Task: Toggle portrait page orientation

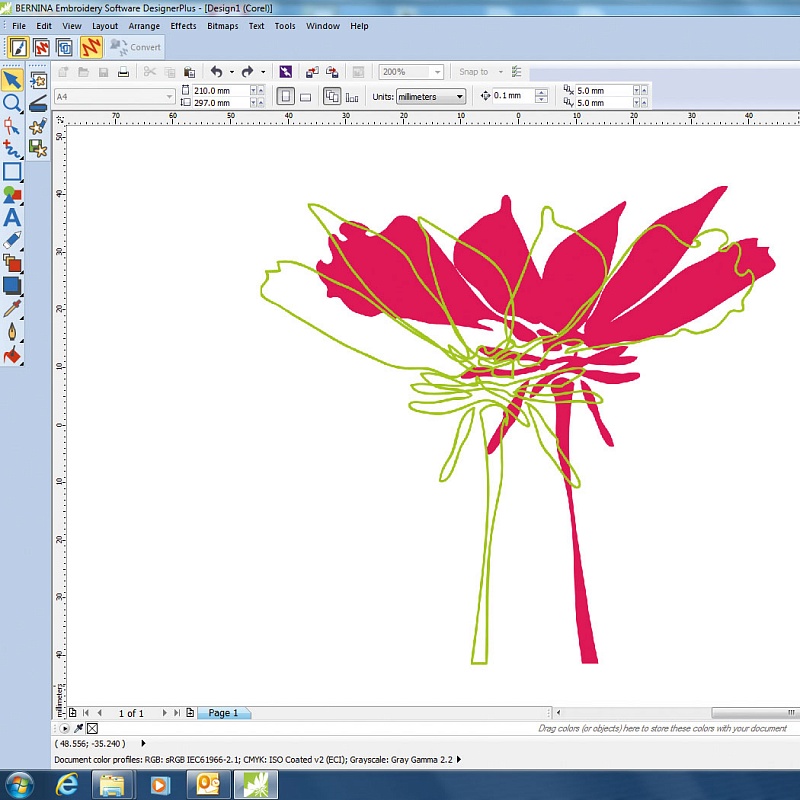Action: click(x=285, y=97)
